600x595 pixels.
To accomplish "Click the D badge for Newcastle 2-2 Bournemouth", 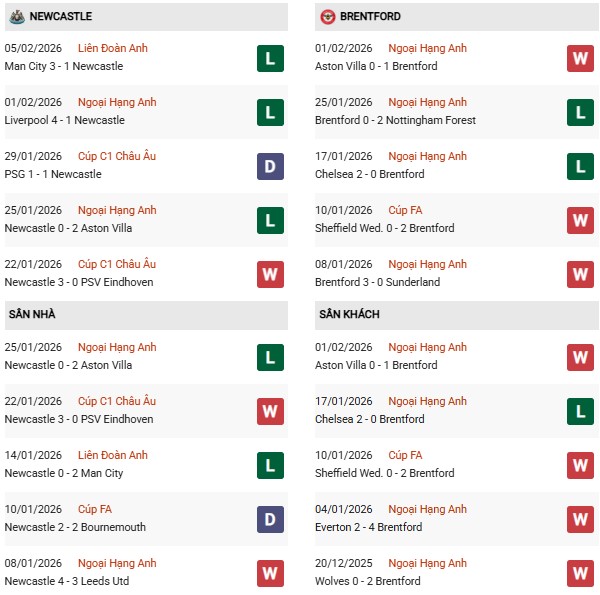I will click(270, 519).
